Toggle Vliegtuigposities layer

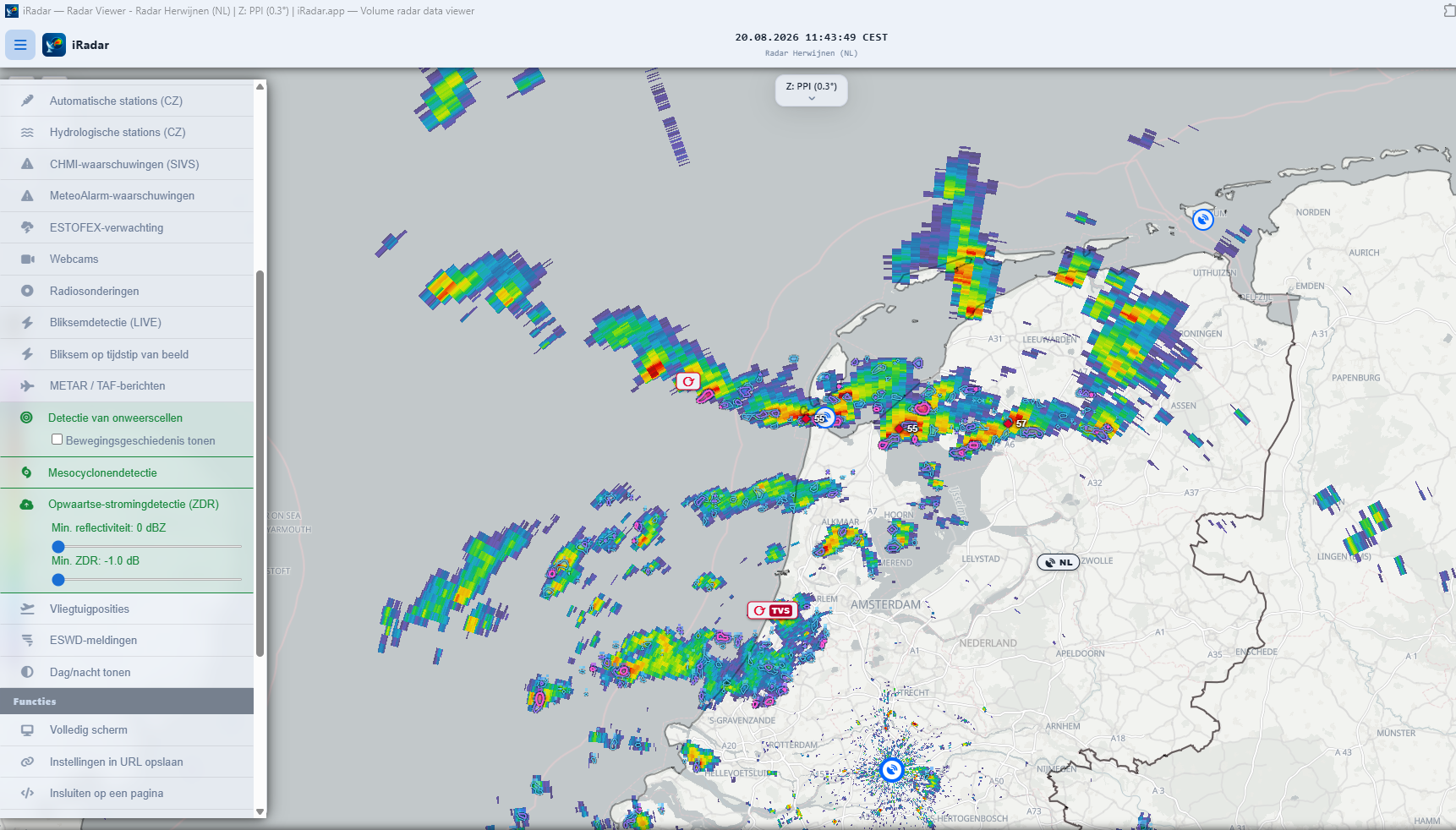[127, 609]
